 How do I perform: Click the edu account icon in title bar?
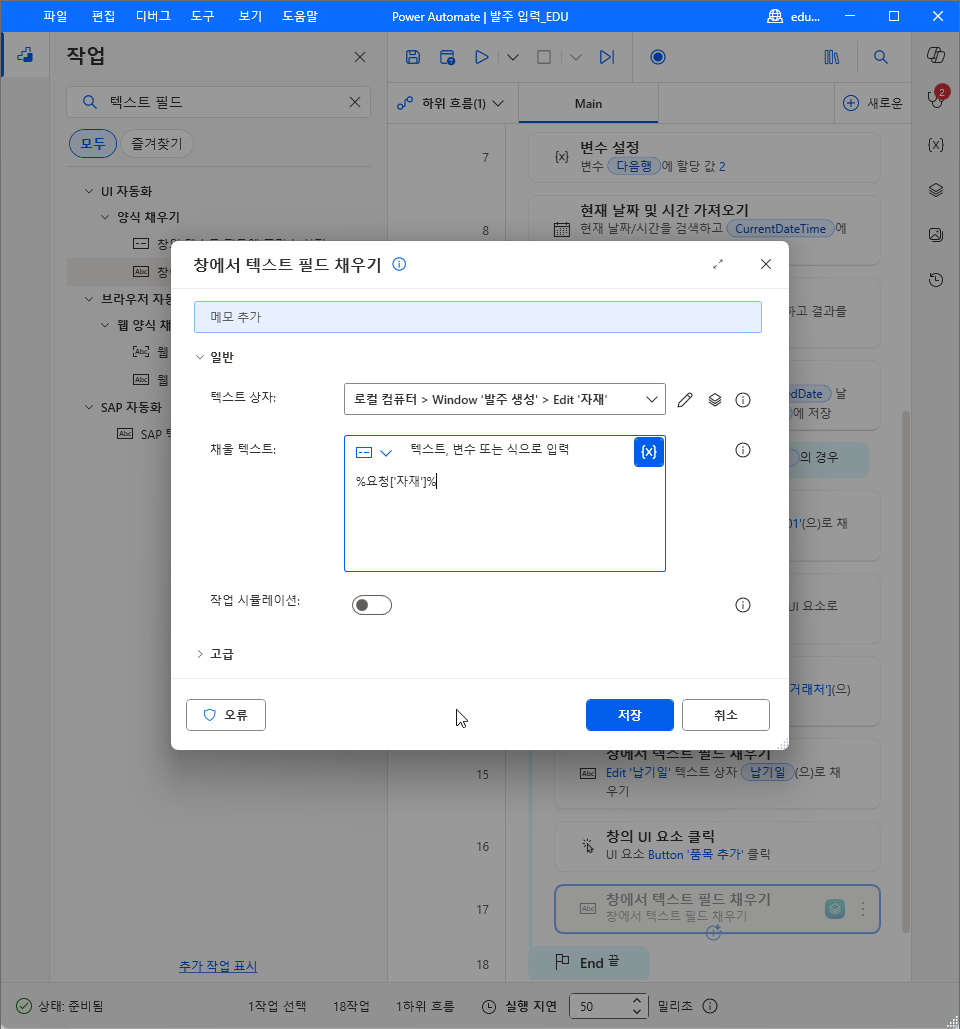click(775, 16)
